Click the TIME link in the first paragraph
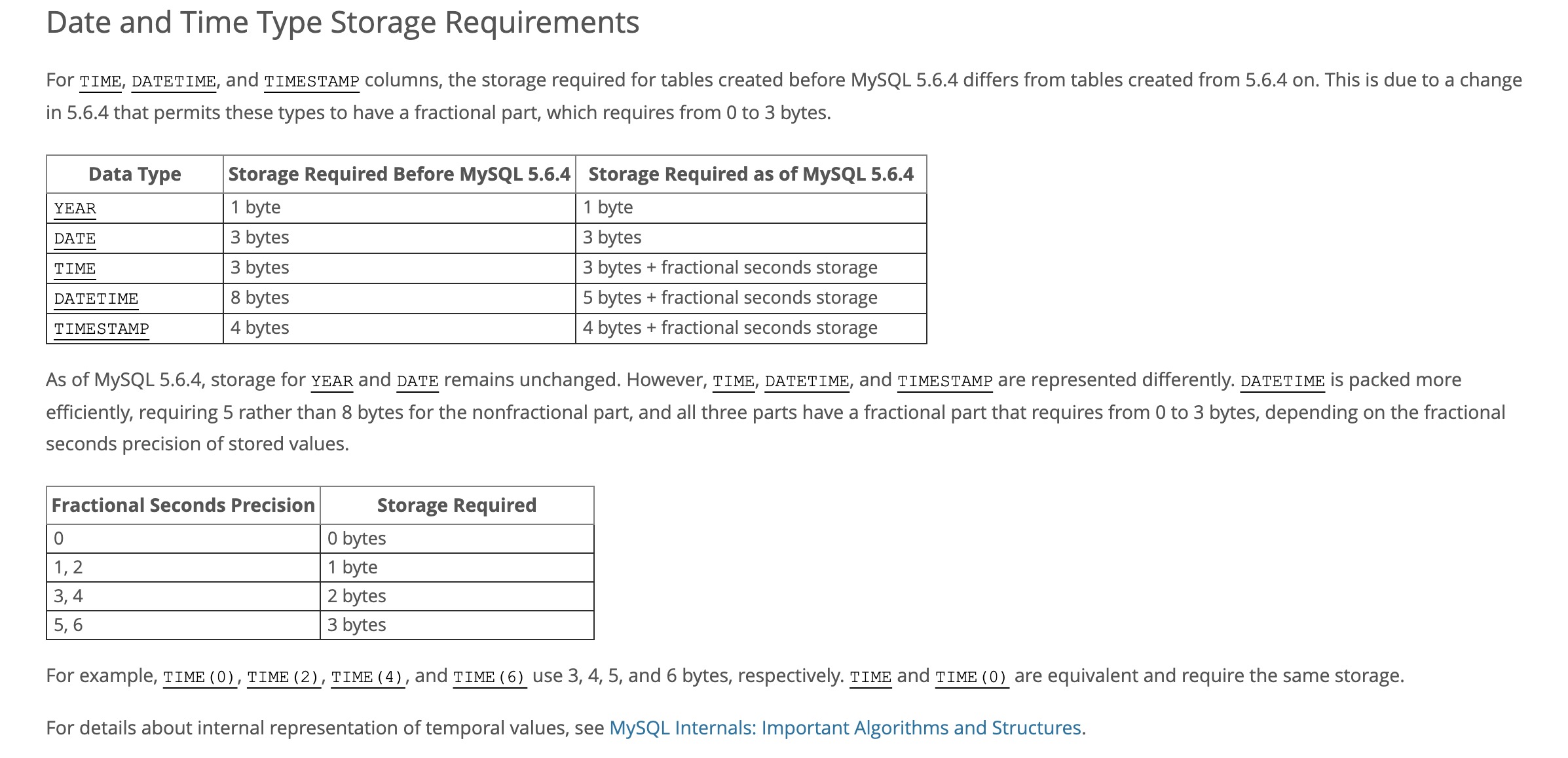Image resolution: width=1568 pixels, height=758 pixels. (100, 81)
